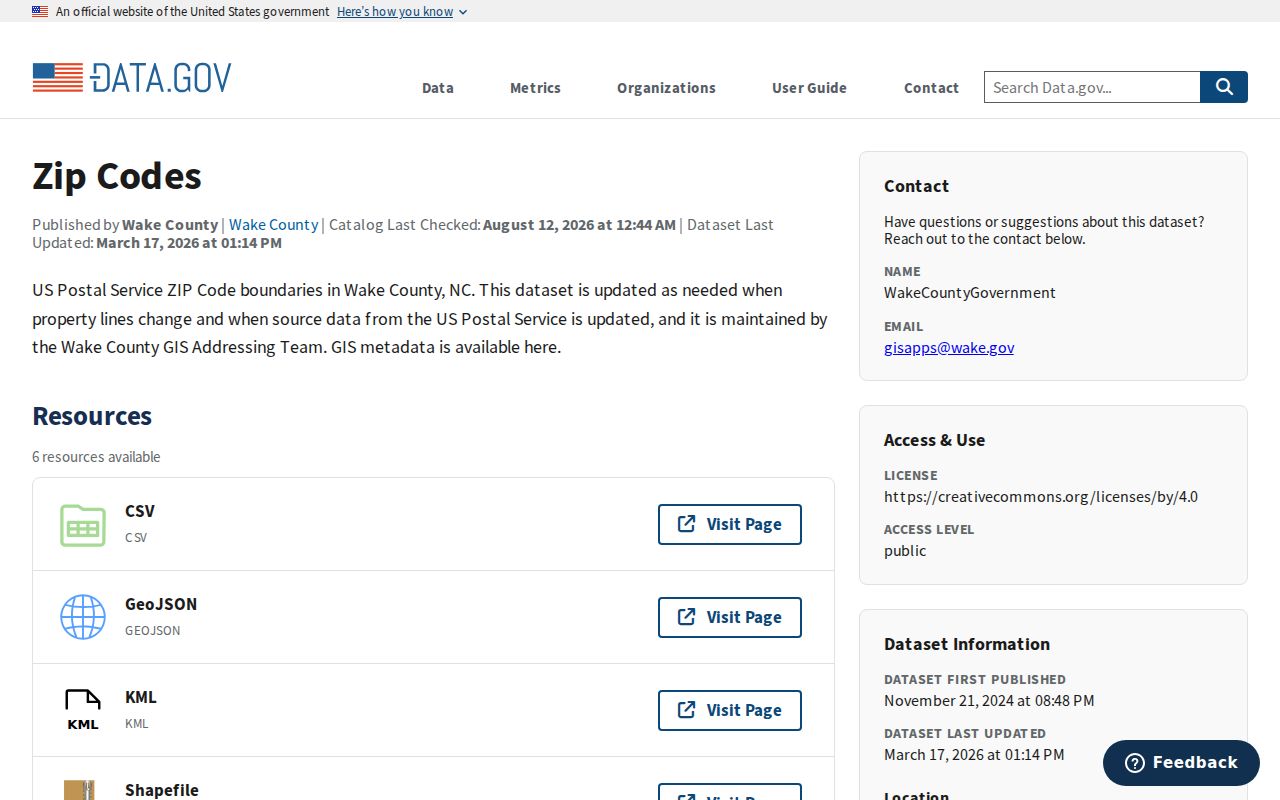Screen dimensions: 1280x800
Task: Click the Access & Use heading
Action: pos(934,440)
